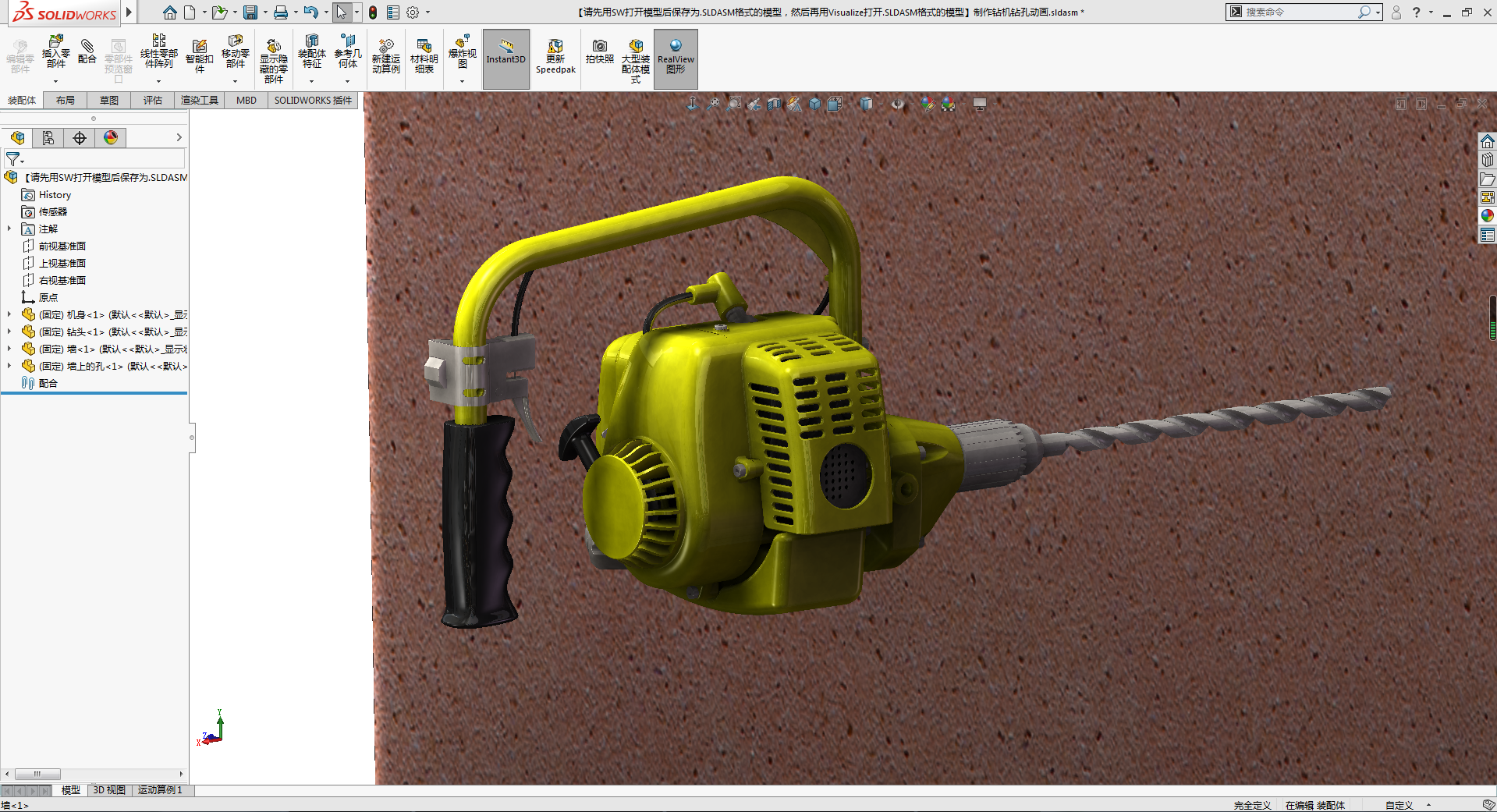This screenshot has width=1497, height=812.
Task: Toggle RealView graphics (RealView 图形)
Action: (676, 54)
